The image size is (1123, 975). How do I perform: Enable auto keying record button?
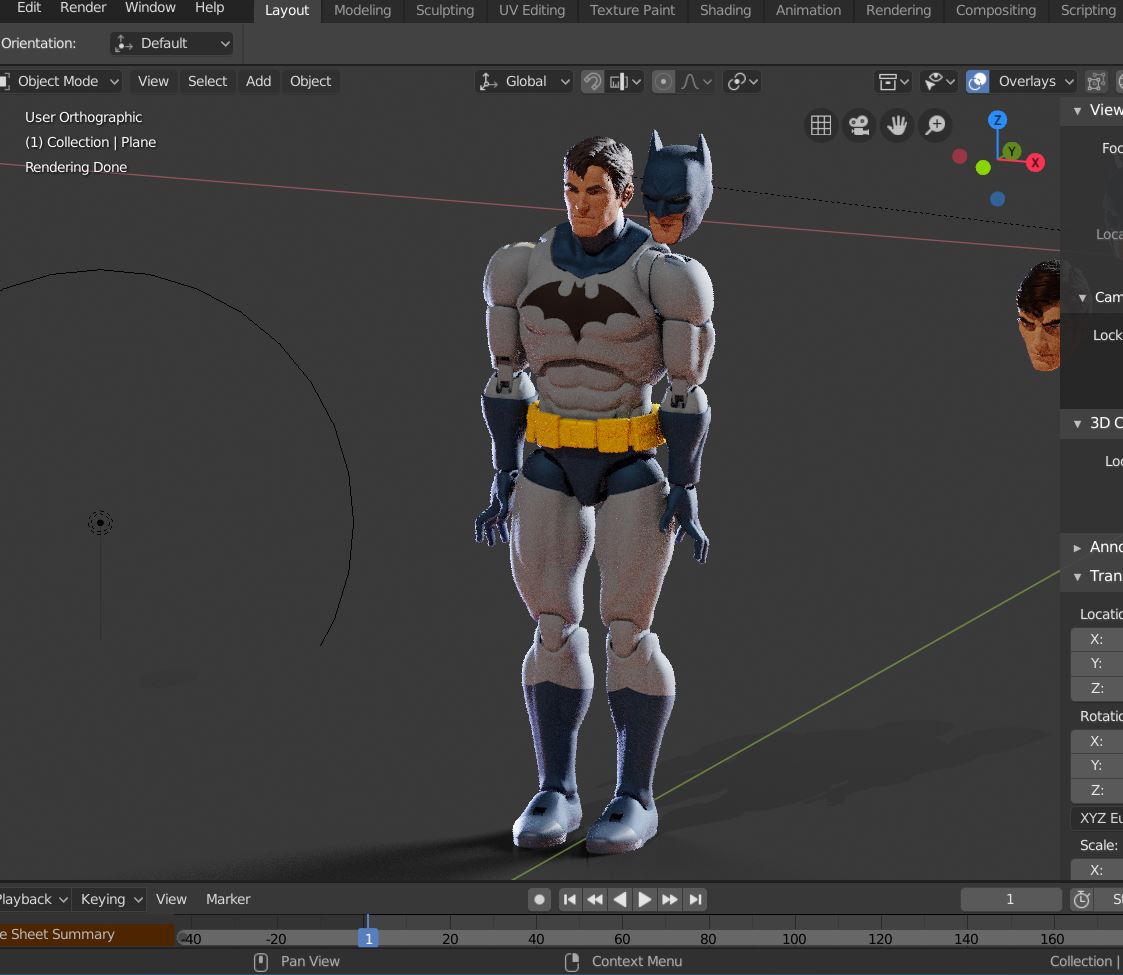540,899
